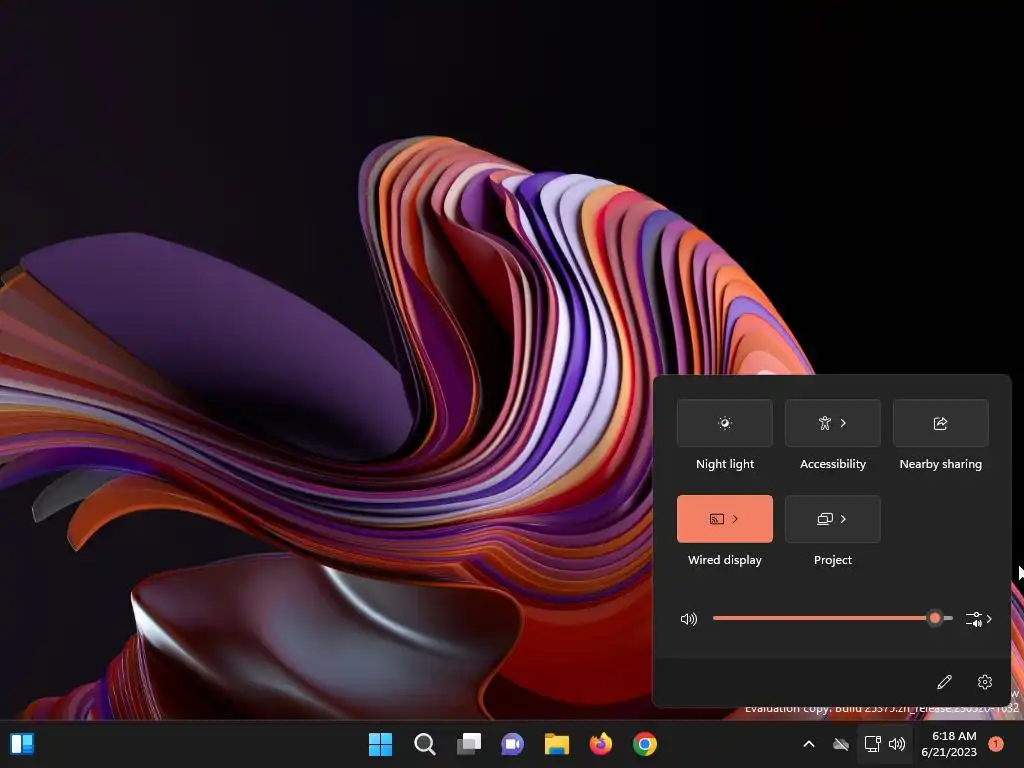Open all settings gear icon
Screen dimensions: 1024x768
[985, 682]
